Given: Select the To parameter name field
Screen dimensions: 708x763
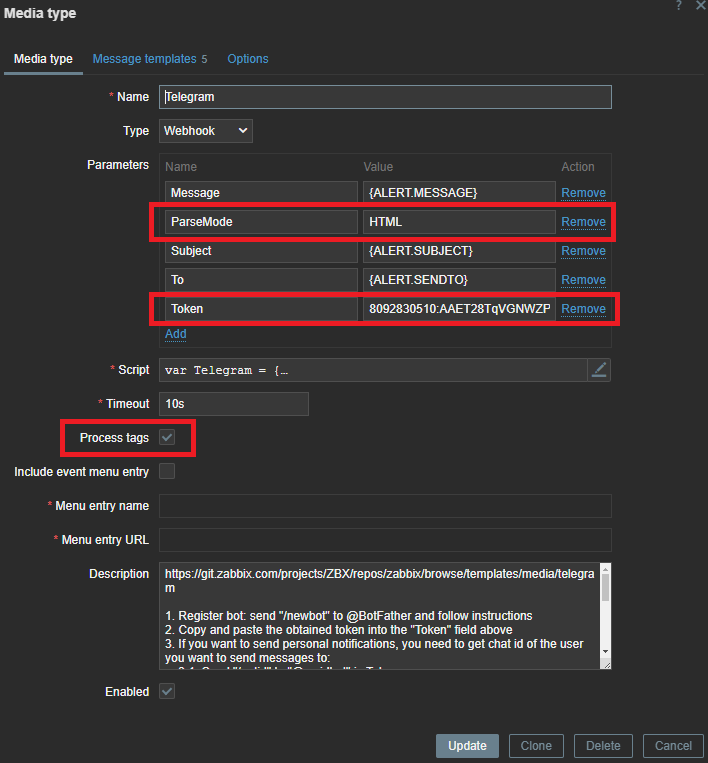Looking at the screenshot, I should coord(261,280).
